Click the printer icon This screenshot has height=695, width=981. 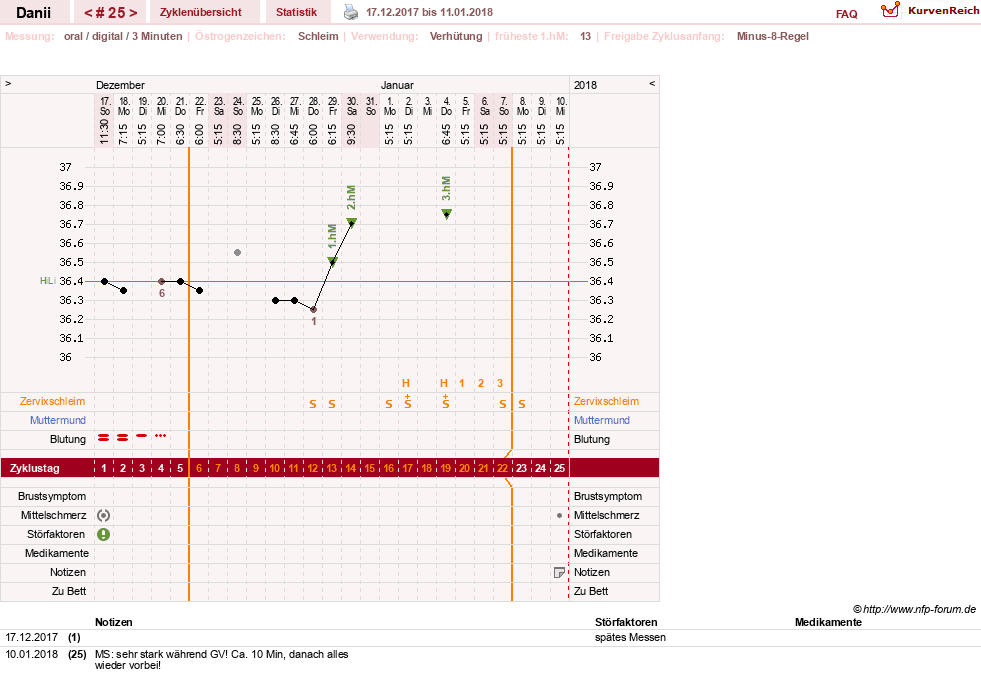pyautogui.click(x=351, y=12)
